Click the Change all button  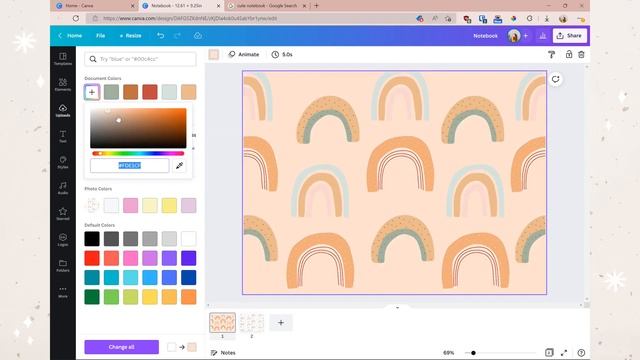click(122, 347)
